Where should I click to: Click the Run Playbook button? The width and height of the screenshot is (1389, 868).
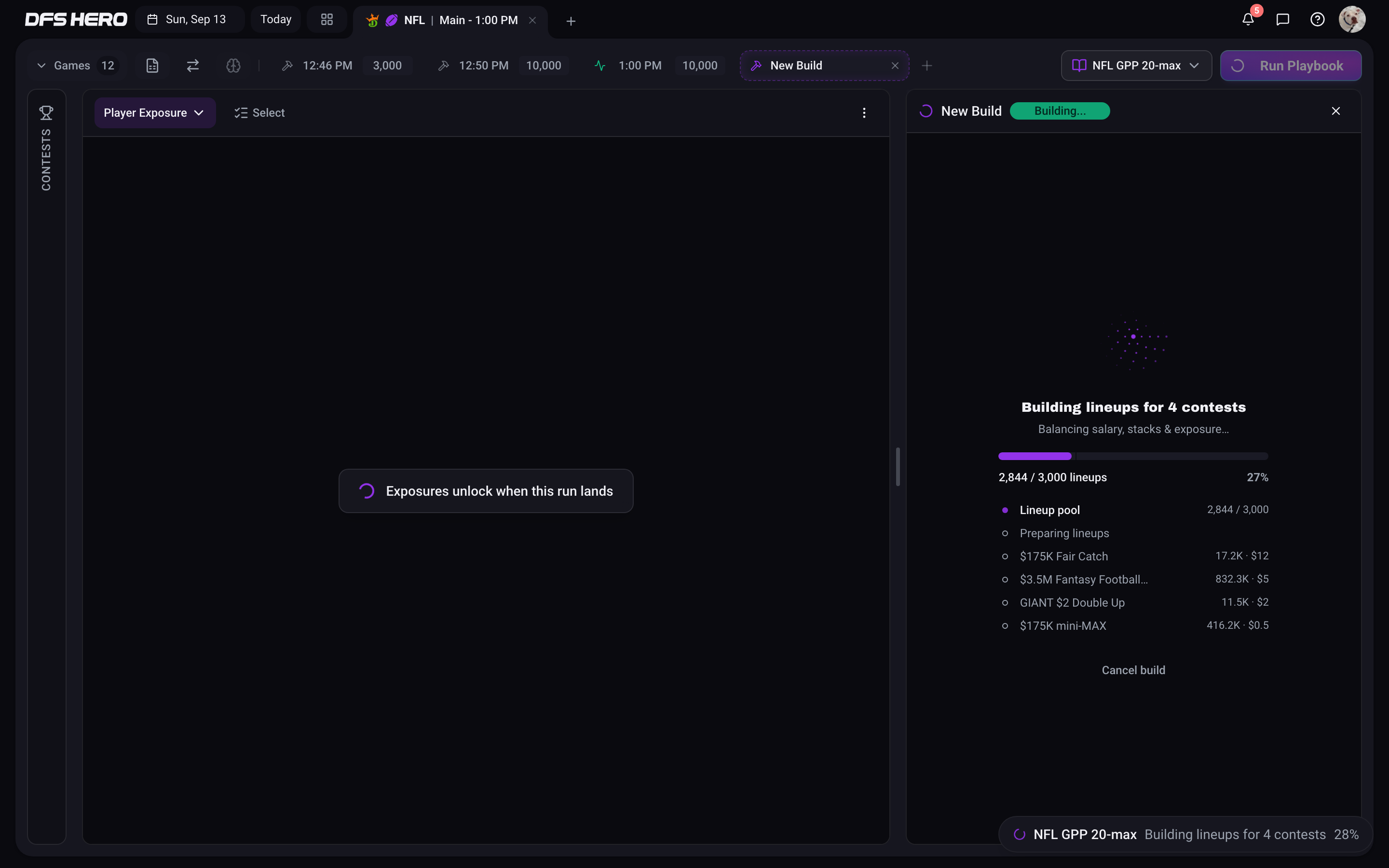[1290, 66]
